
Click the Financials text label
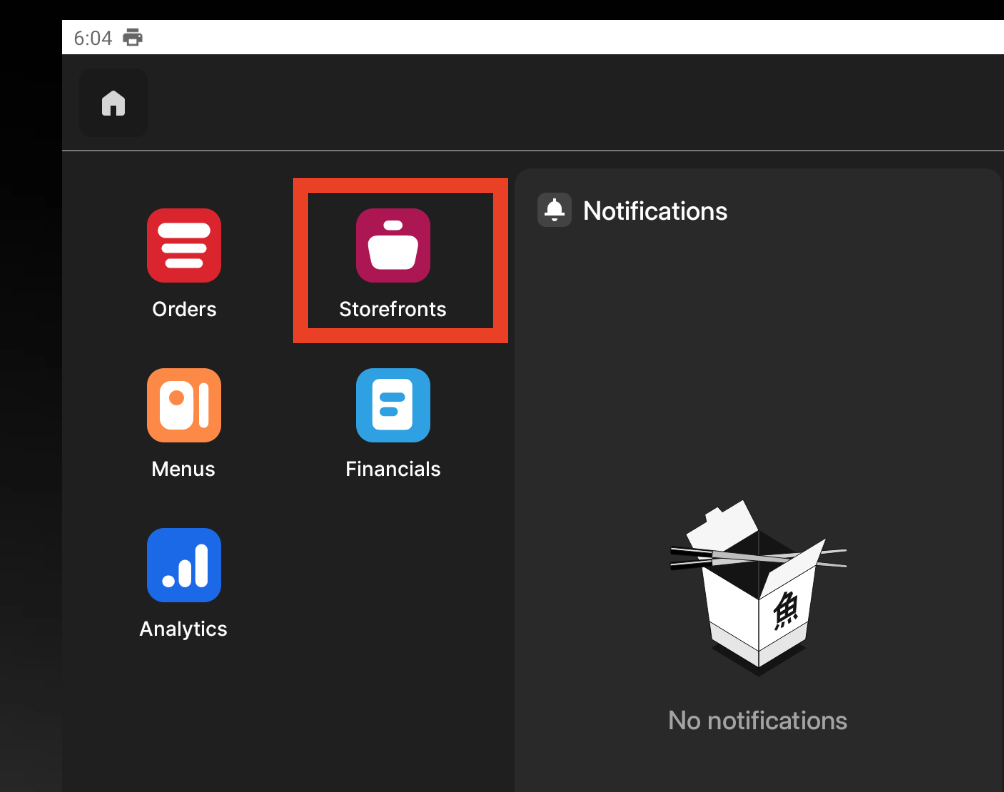point(393,469)
